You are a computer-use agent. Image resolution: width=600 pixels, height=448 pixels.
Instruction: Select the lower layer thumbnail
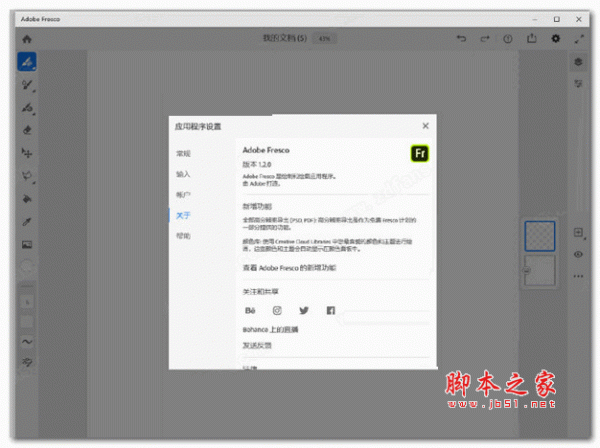pos(540,270)
